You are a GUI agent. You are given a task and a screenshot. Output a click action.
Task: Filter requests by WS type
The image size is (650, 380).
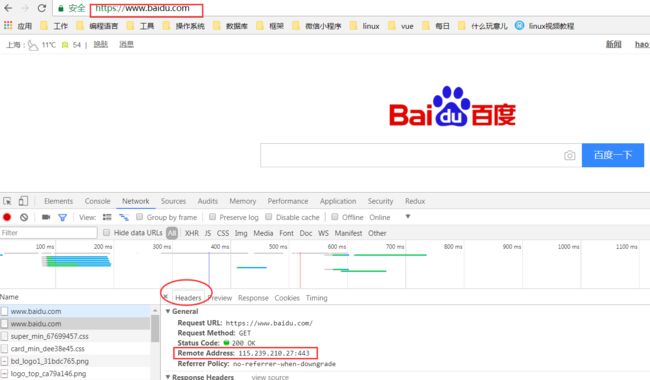click(323, 233)
